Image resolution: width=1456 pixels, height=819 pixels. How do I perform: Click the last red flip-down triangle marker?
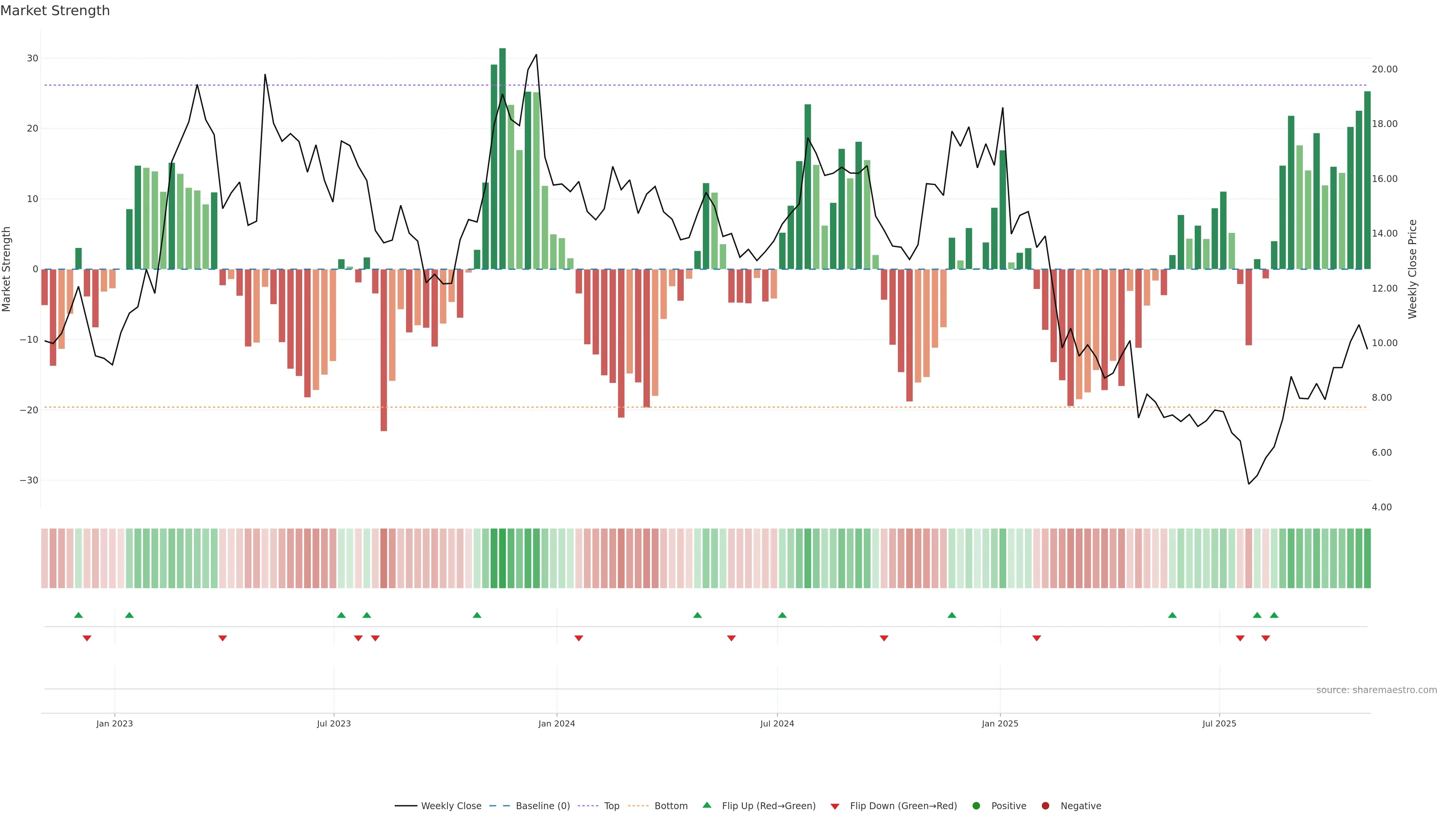[1266, 638]
